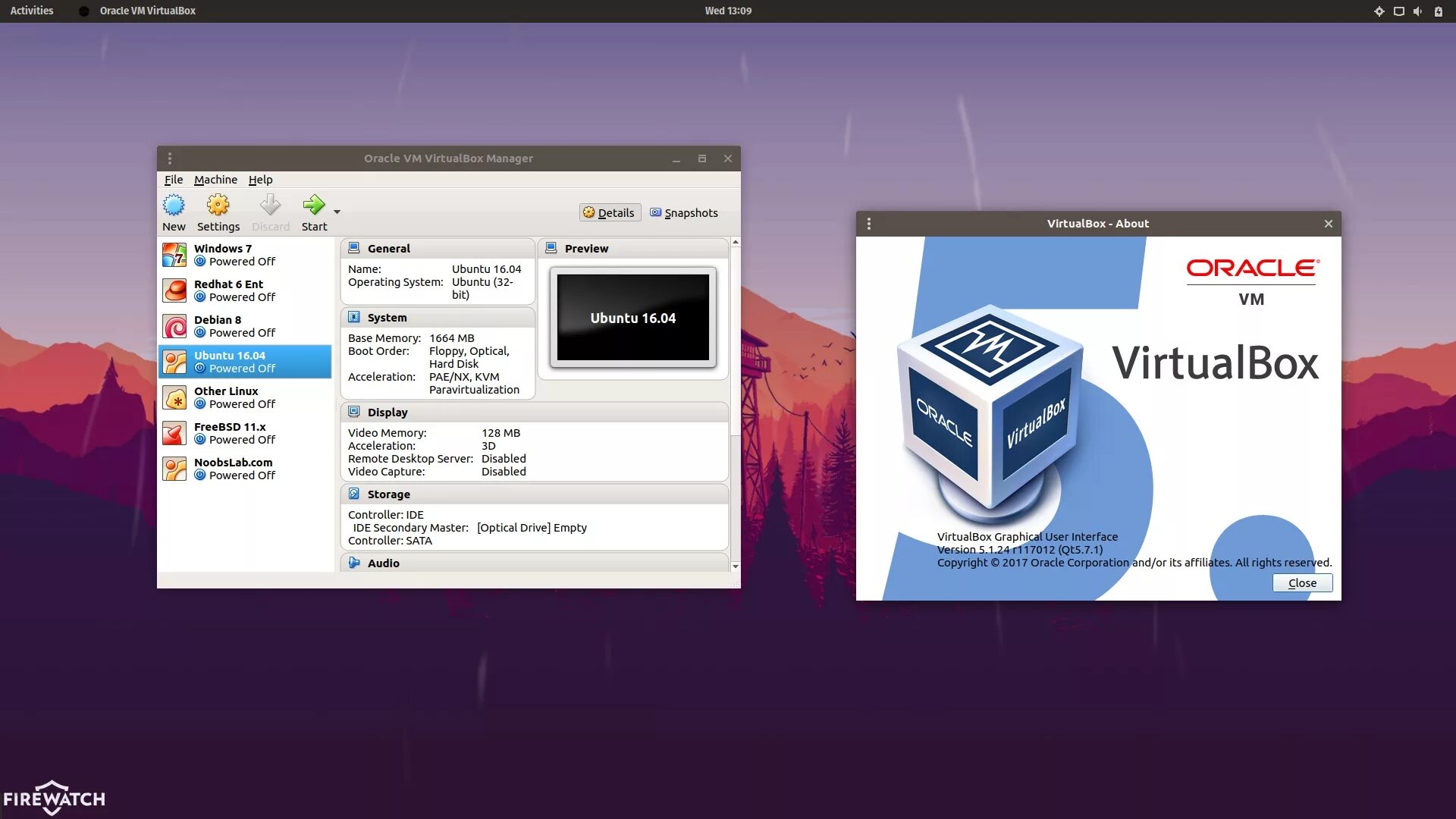Image resolution: width=1456 pixels, height=819 pixels.
Task: Open the GNOME Activities overview
Action: 32,11
